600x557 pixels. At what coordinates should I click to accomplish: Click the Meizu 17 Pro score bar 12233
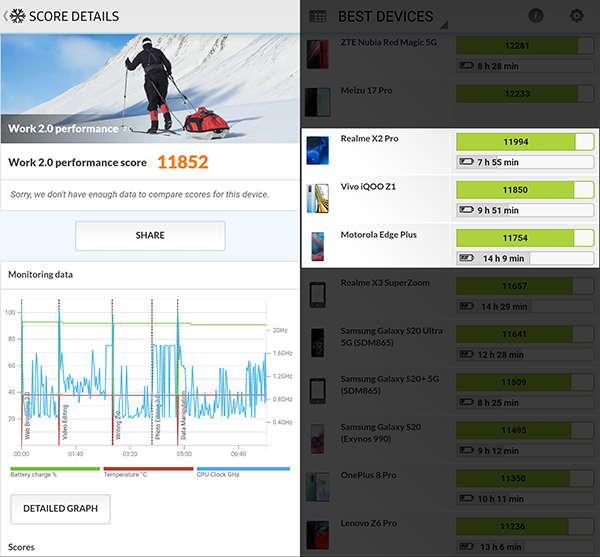(525, 94)
